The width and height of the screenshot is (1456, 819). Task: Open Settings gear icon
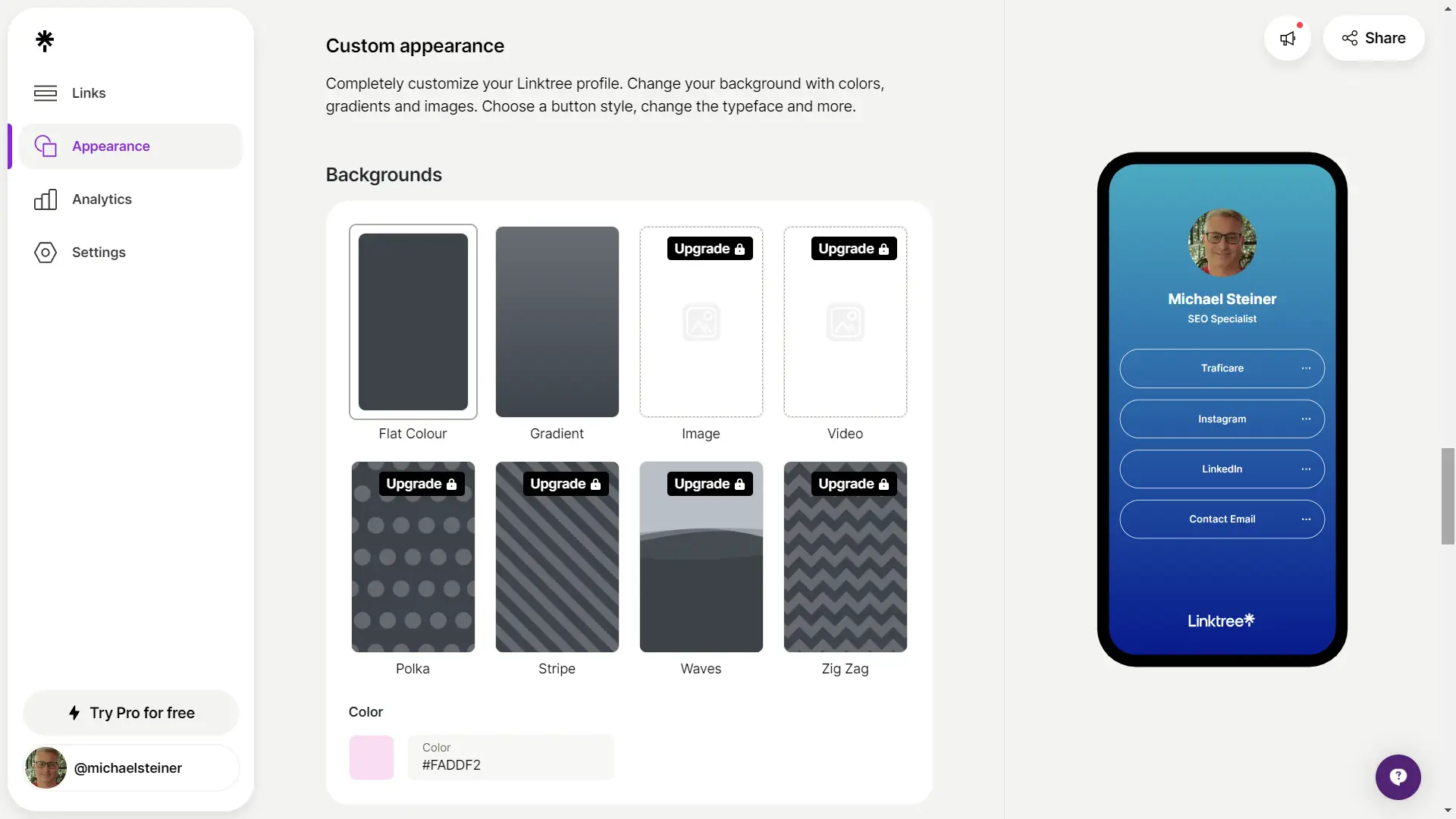click(x=44, y=252)
